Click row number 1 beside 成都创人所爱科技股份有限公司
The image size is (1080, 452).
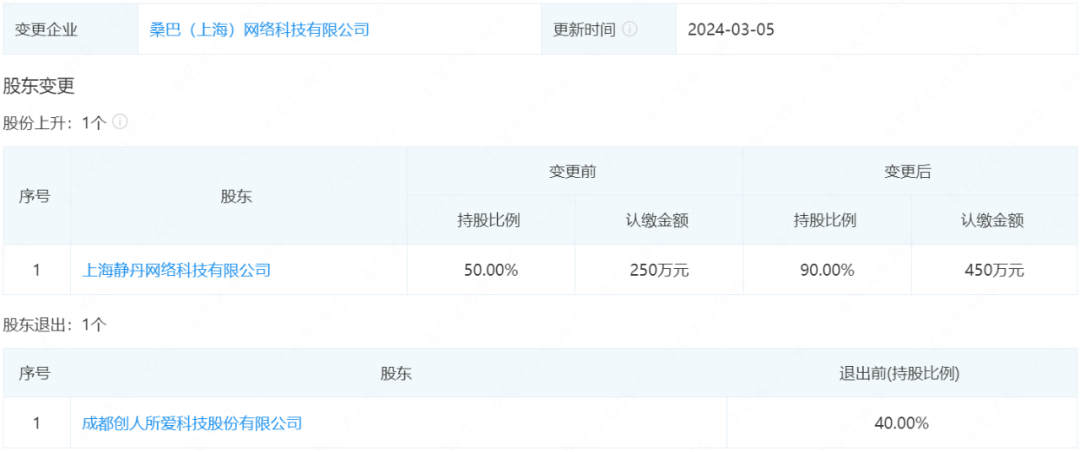coord(37,422)
